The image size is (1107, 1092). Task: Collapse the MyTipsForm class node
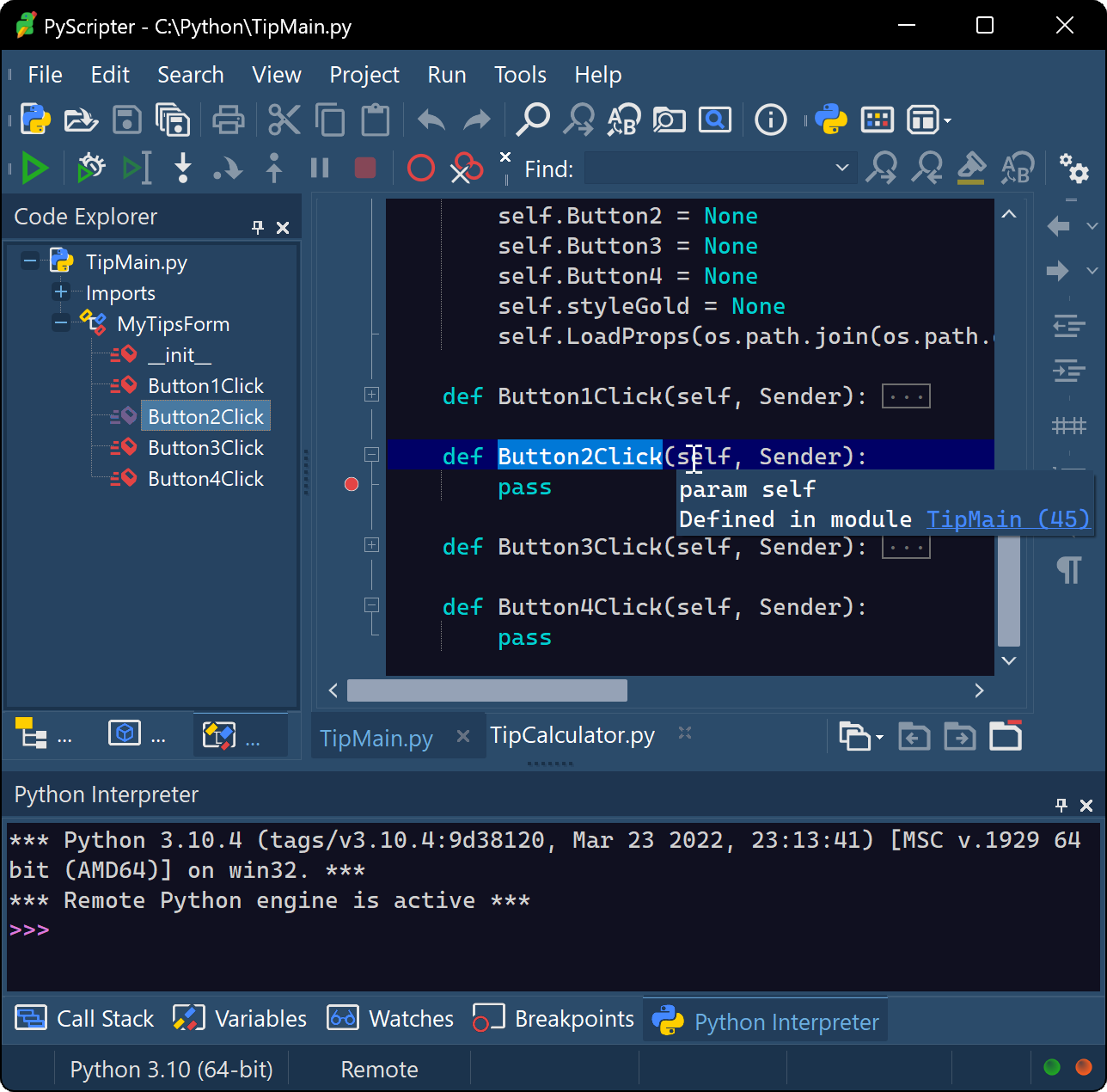point(61,324)
